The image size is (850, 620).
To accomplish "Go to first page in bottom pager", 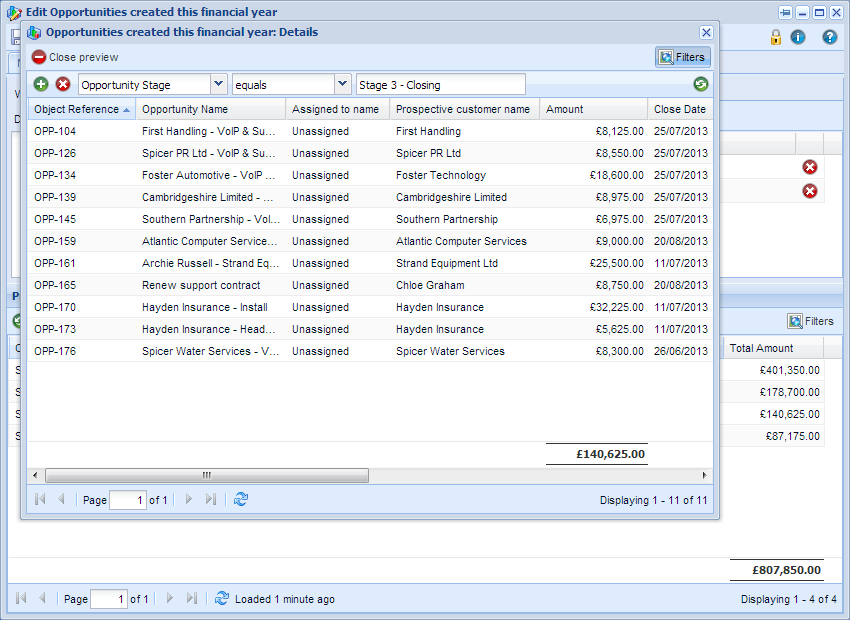I will click(21, 598).
